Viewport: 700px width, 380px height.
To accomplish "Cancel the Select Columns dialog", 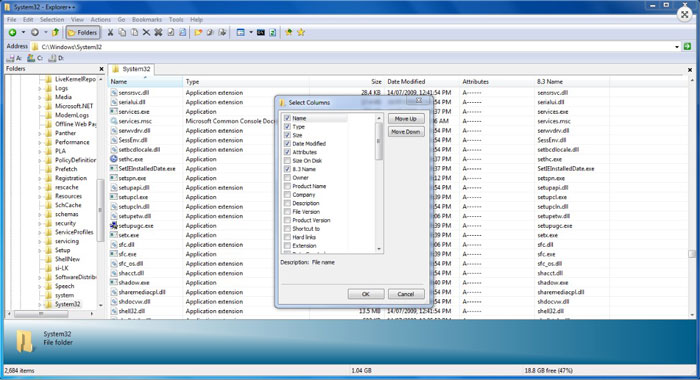I will pyautogui.click(x=406, y=294).
